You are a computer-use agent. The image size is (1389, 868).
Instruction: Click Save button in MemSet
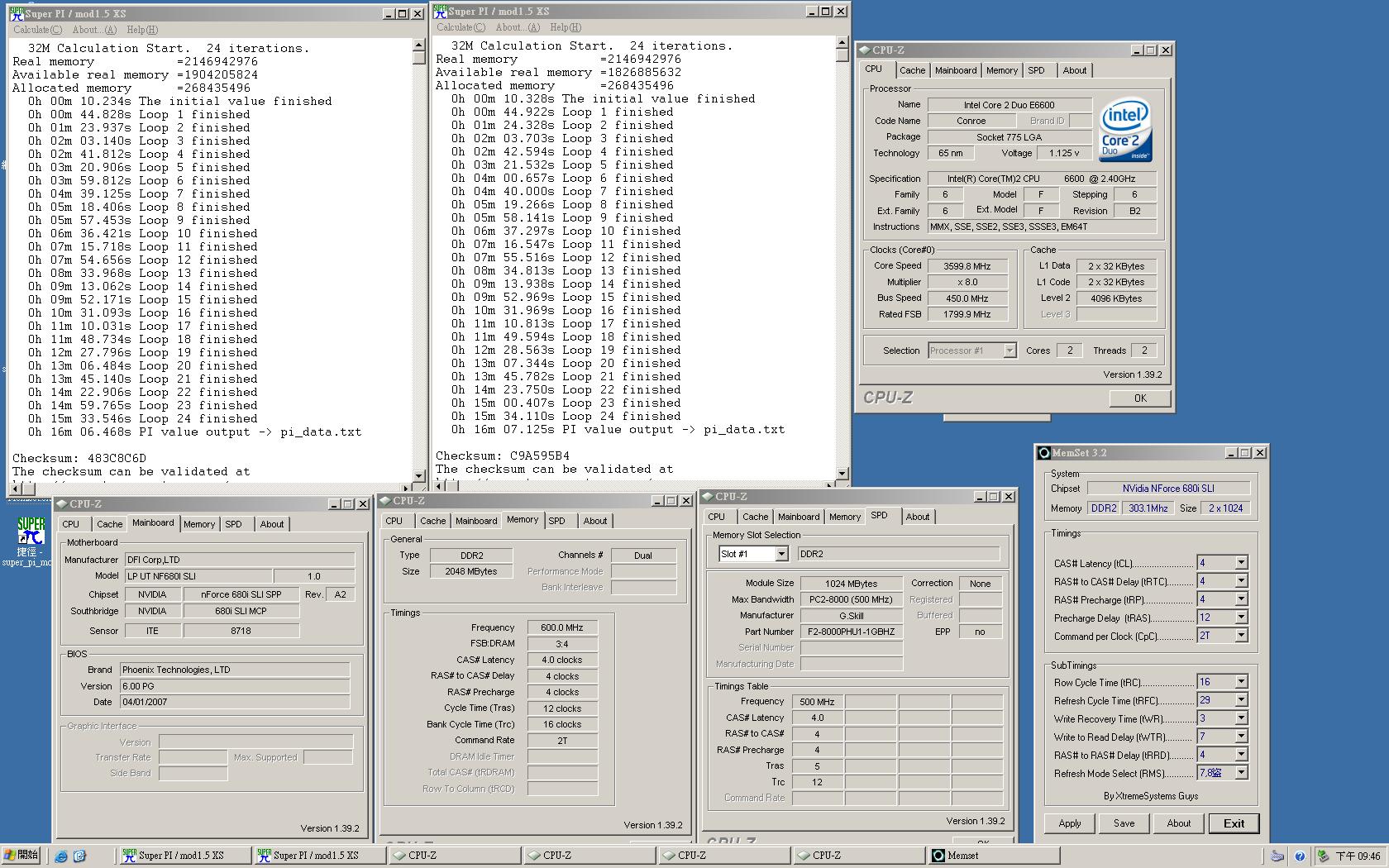tap(1124, 823)
